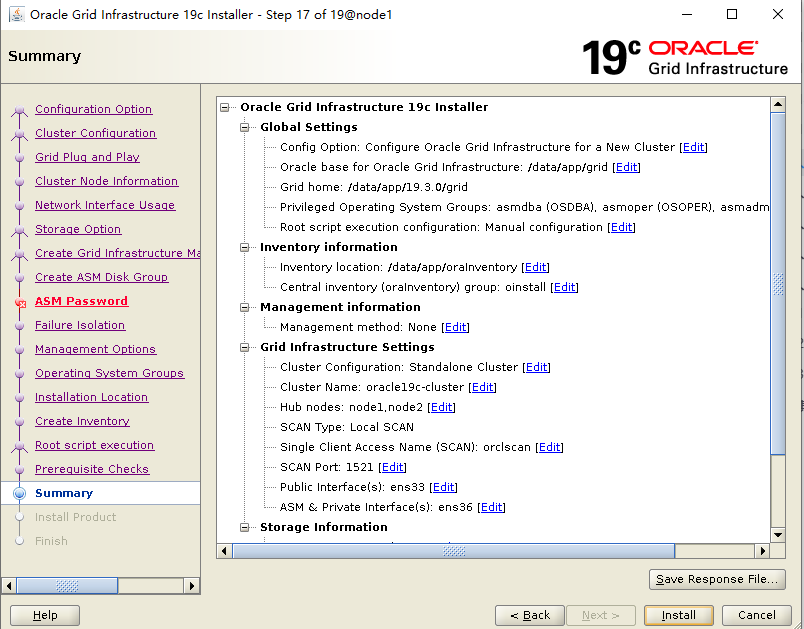Click the summary tree's scroll left arrow
This screenshot has height=629, width=804.
(224, 551)
